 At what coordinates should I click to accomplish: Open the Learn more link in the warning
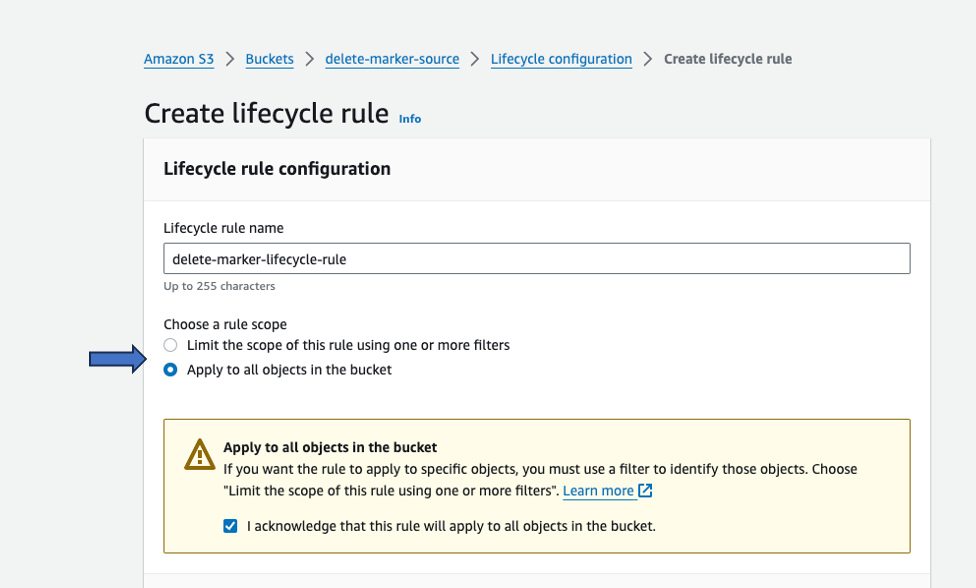pos(597,491)
